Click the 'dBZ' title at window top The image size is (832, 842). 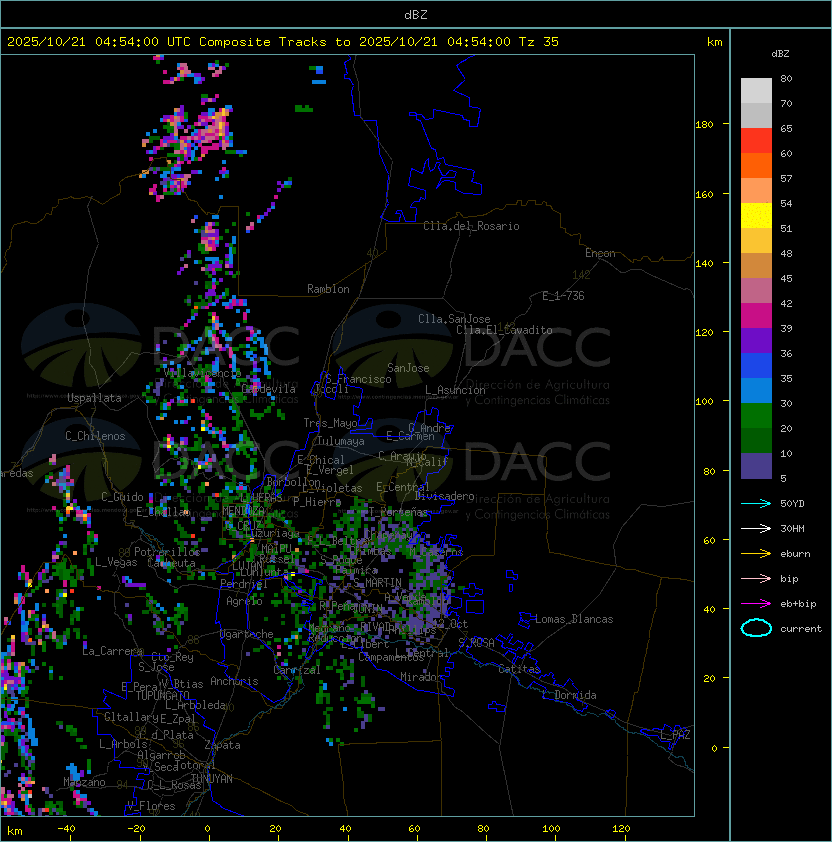point(416,15)
